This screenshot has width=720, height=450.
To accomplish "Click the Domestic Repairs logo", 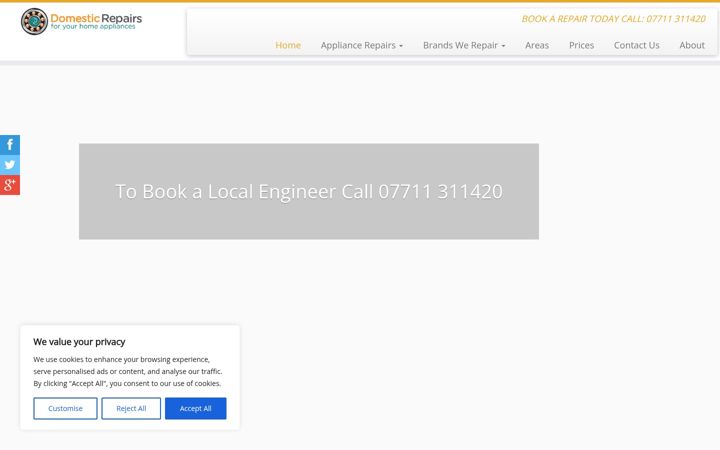I will point(81,21).
